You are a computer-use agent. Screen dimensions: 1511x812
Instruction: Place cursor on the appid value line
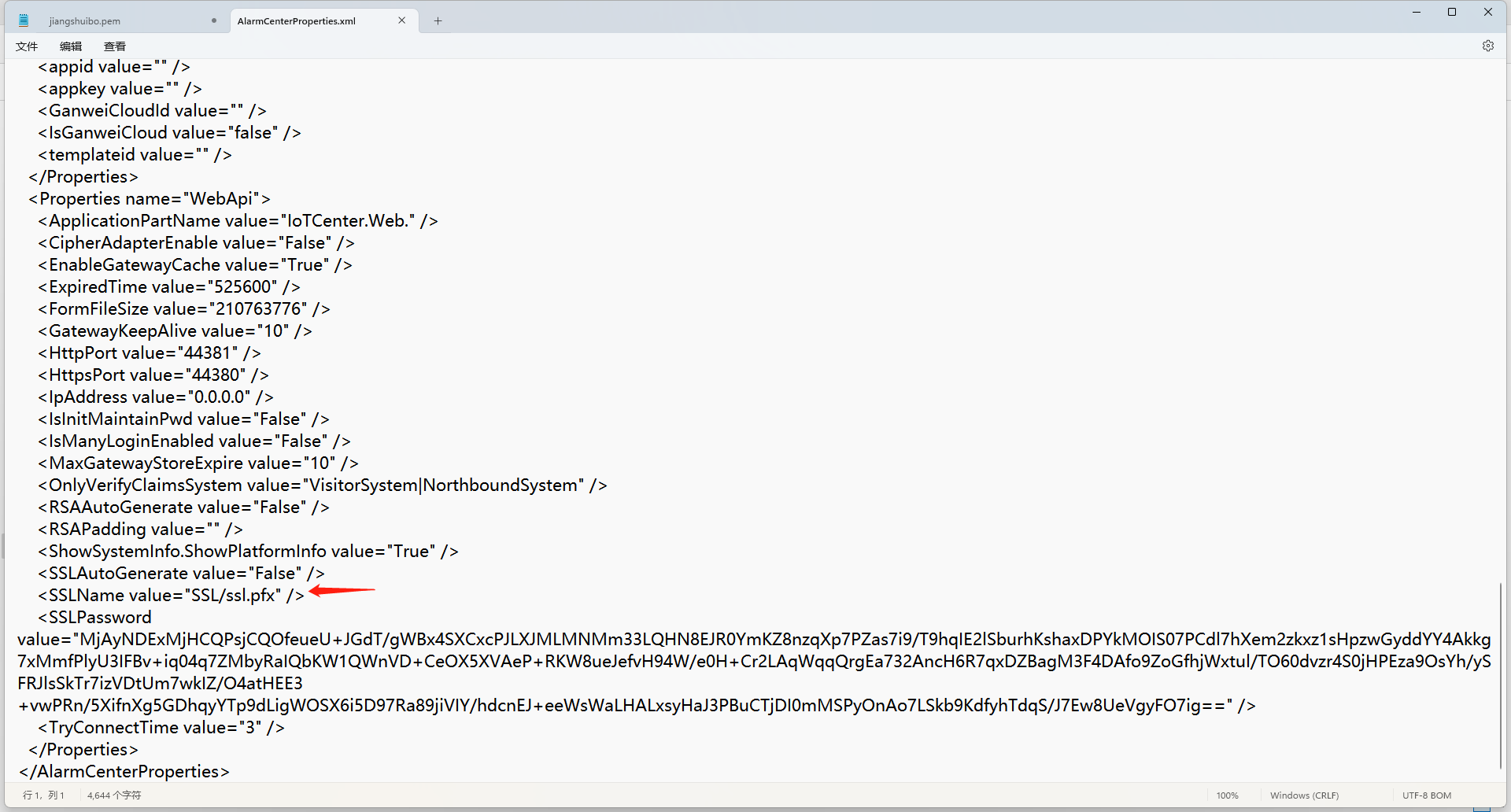coord(114,67)
